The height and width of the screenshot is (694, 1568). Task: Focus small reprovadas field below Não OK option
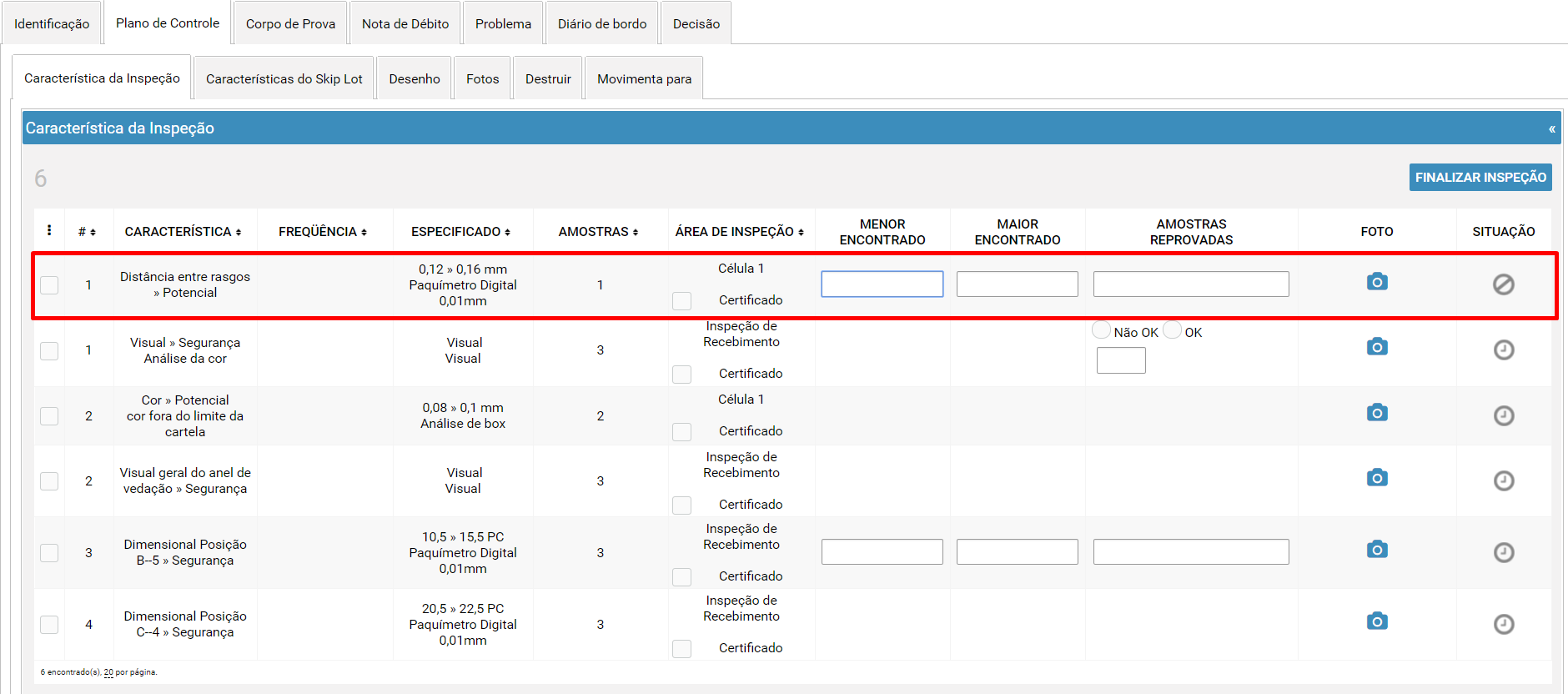pyautogui.click(x=1121, y=360)
